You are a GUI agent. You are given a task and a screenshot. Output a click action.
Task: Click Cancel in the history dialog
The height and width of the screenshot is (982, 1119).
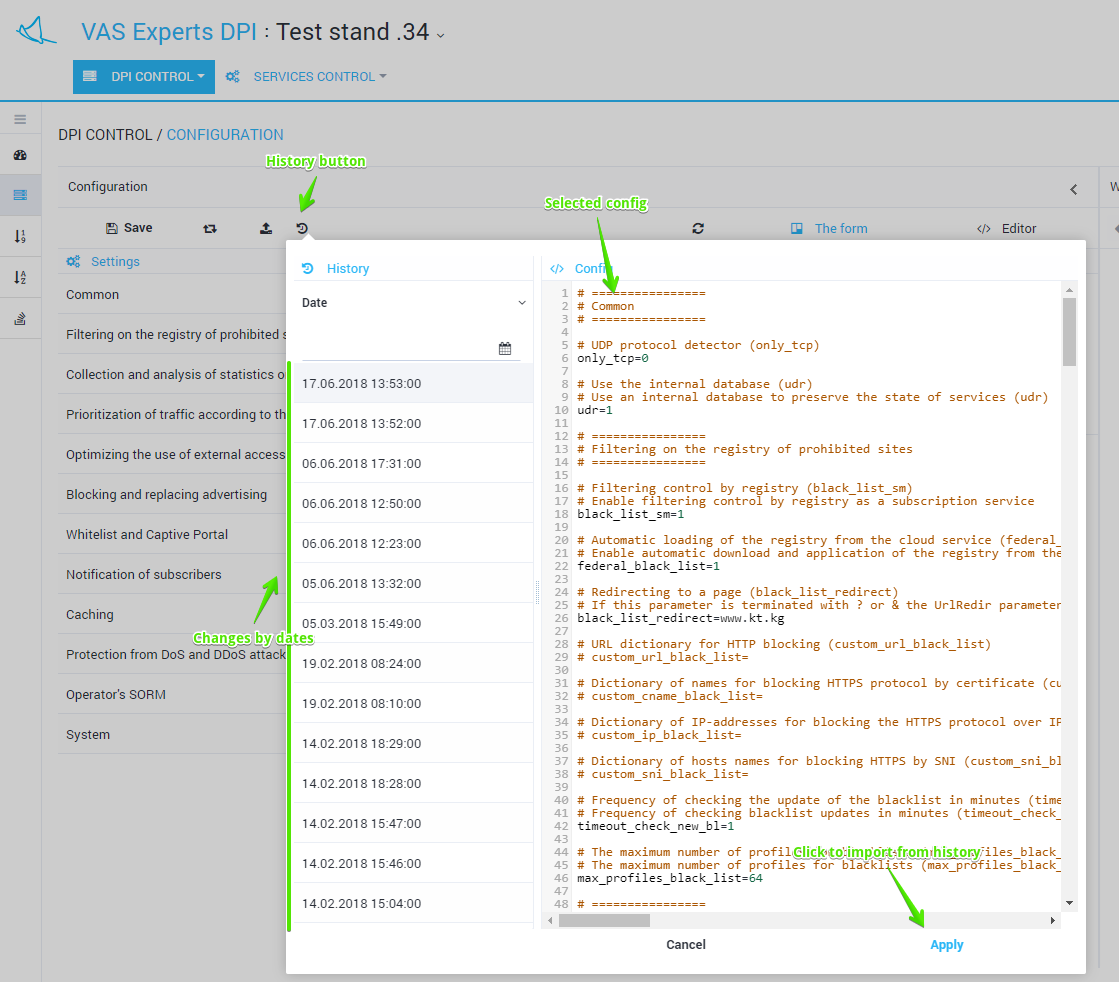click(x=686, y=945)
